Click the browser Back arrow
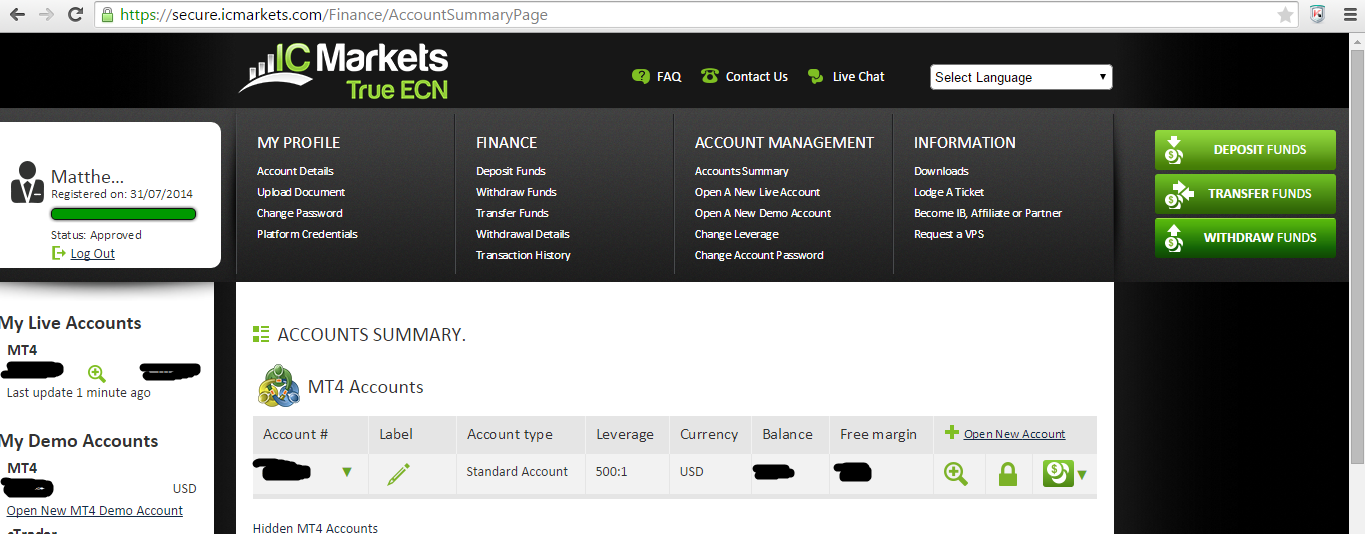The image size is (1365, 534). pos(17,15)
